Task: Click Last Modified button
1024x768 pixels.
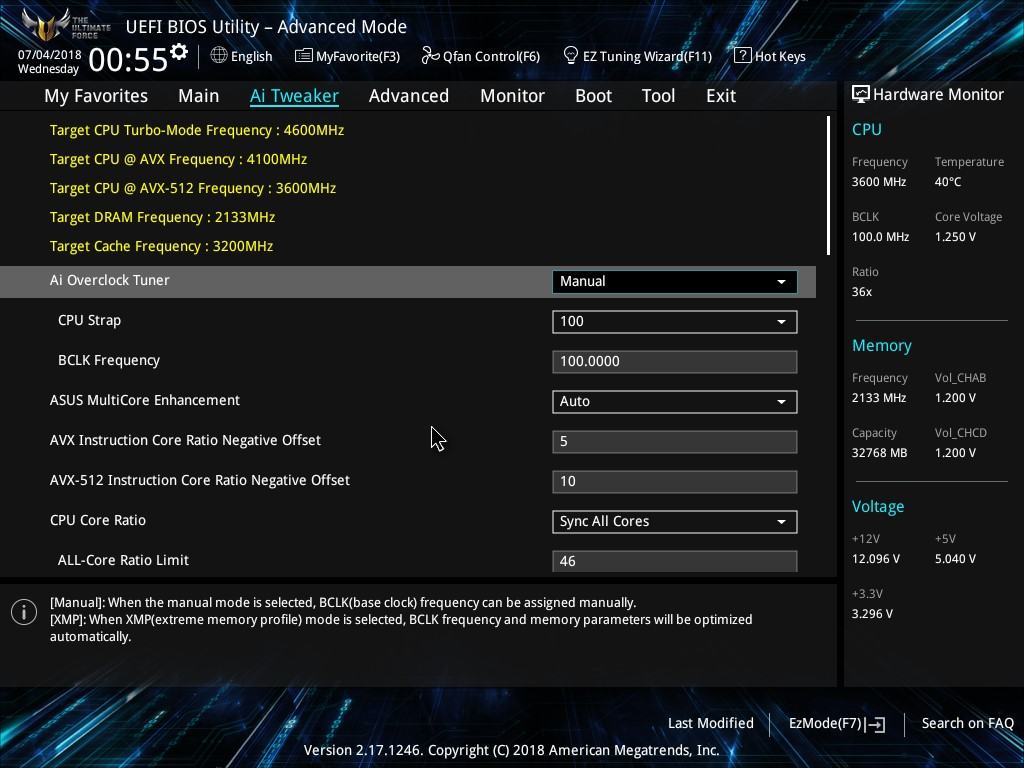Action: [x=711, y=723]
